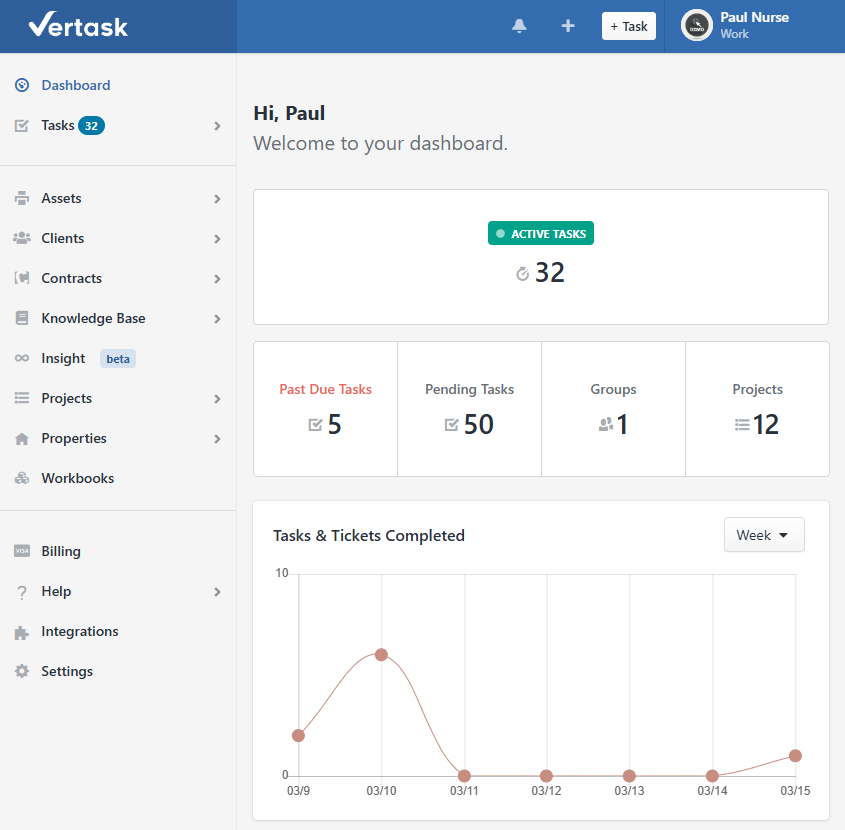Select the Workbooks icon in the sidebar
845x830 pixels.
point(20,478)
